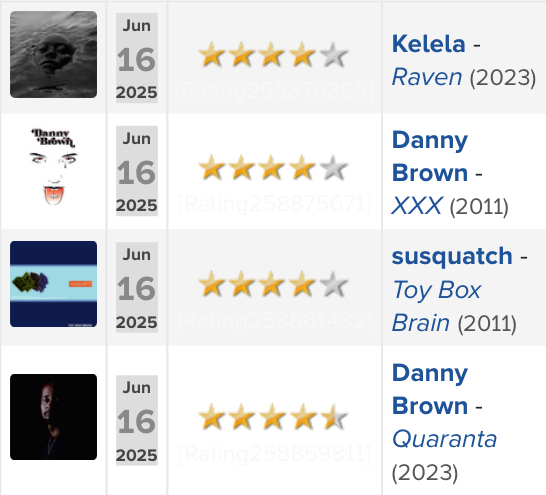
Task: Open the XXX album link
Action: [417, 206]
